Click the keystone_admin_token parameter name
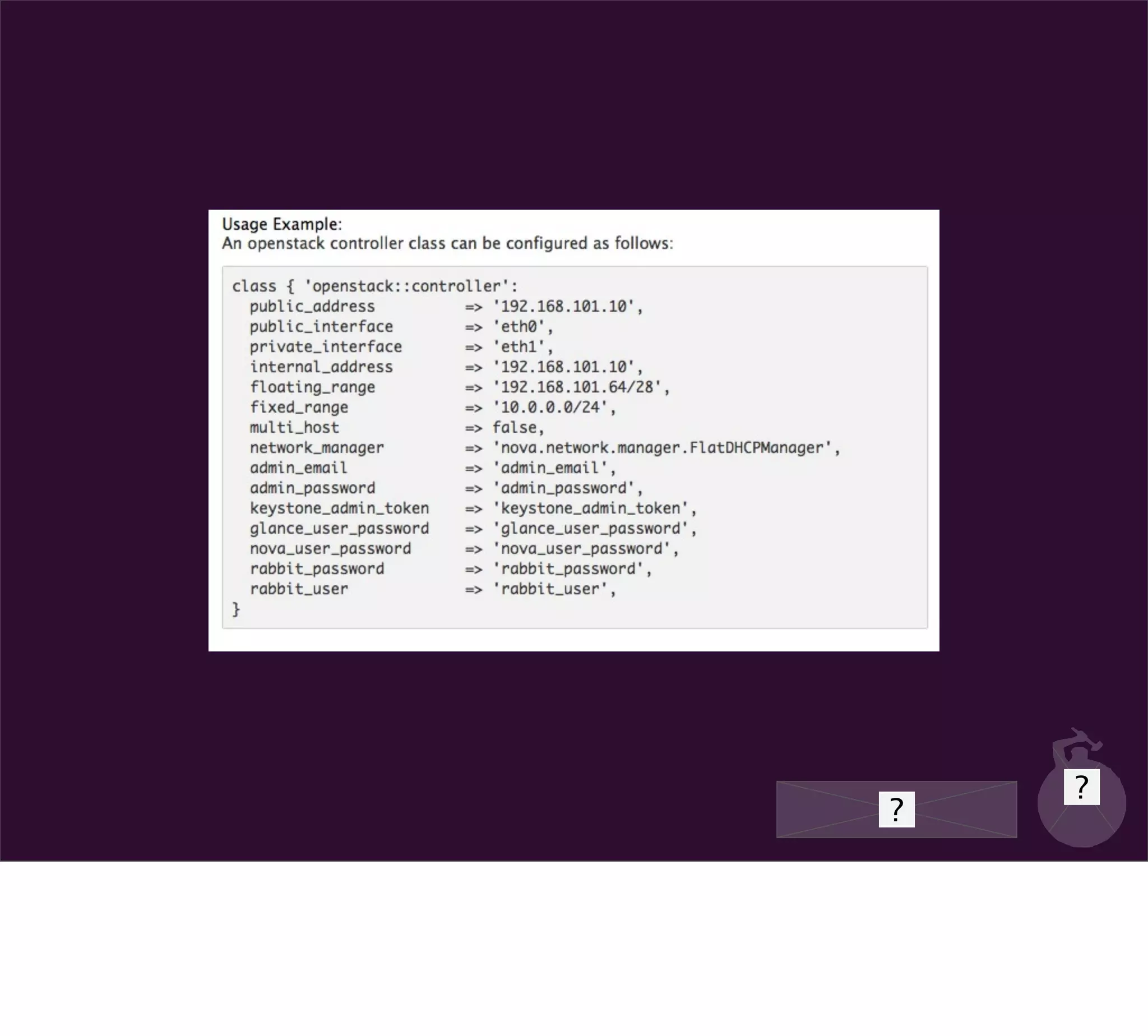This screenshot has width=1148, height=1036. [339, 508]
